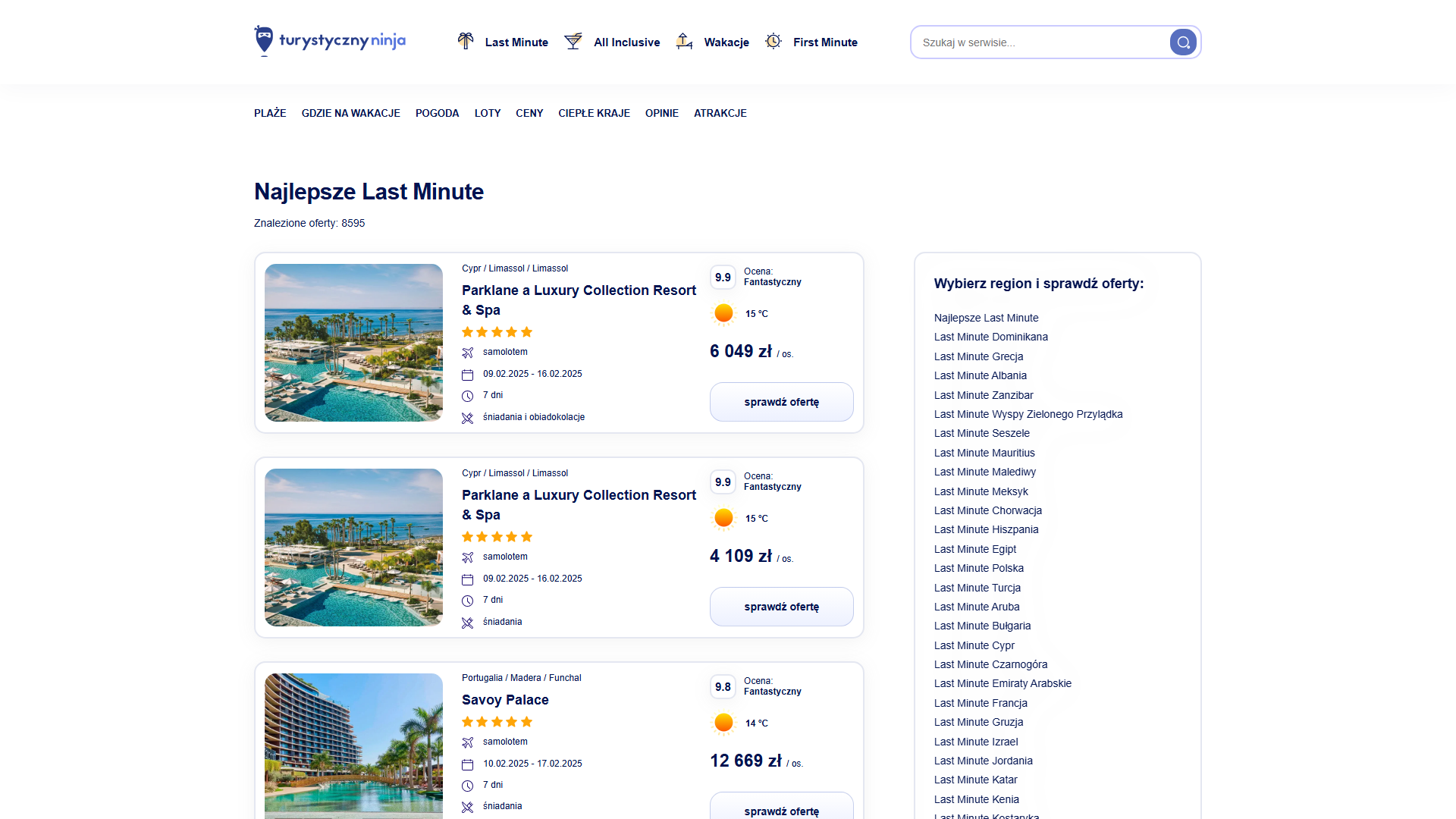Image resolution: width=1456 pixels, height=819 pixels.
Task: Click the calendar icon in the first offer
Action: (x=468, y=375)
